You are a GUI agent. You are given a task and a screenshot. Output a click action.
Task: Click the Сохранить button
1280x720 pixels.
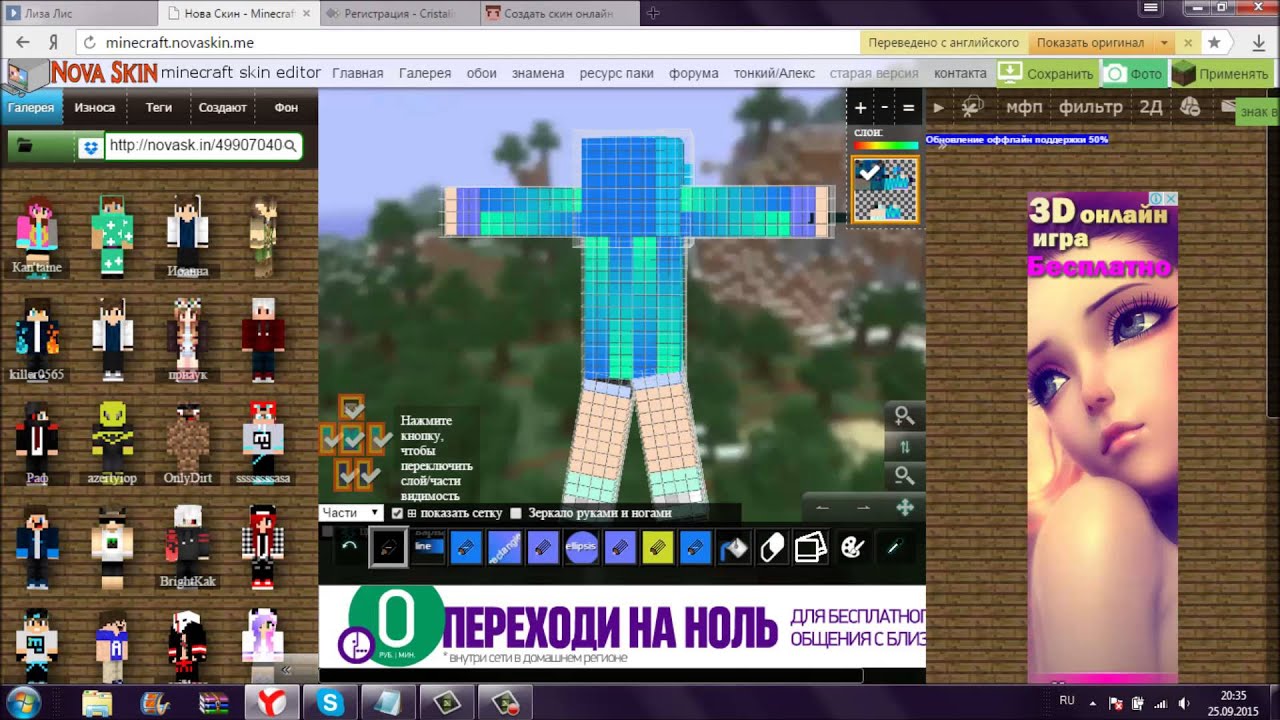(1047, 73)
